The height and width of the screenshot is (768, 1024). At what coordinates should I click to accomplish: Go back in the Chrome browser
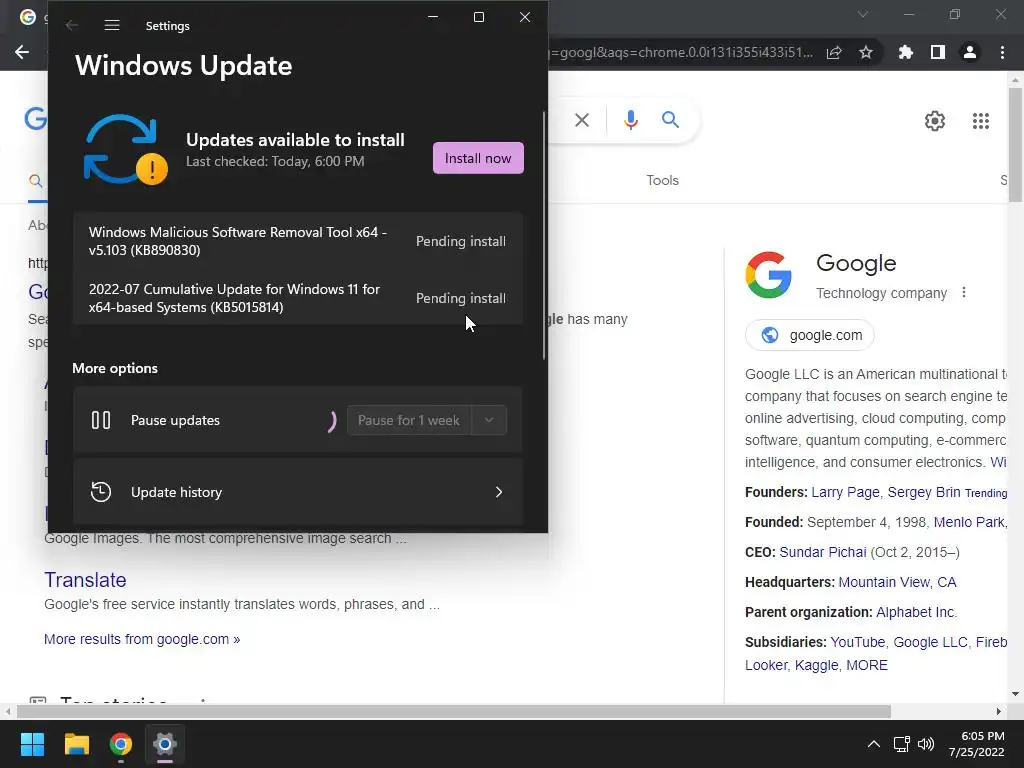(22, 52)
